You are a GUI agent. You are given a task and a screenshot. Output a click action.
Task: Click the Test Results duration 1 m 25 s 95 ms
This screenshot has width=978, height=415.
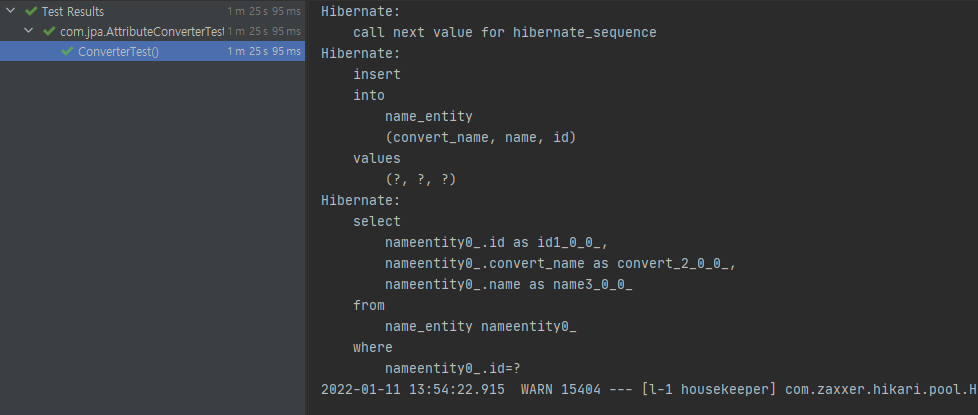tap(264, 11)
